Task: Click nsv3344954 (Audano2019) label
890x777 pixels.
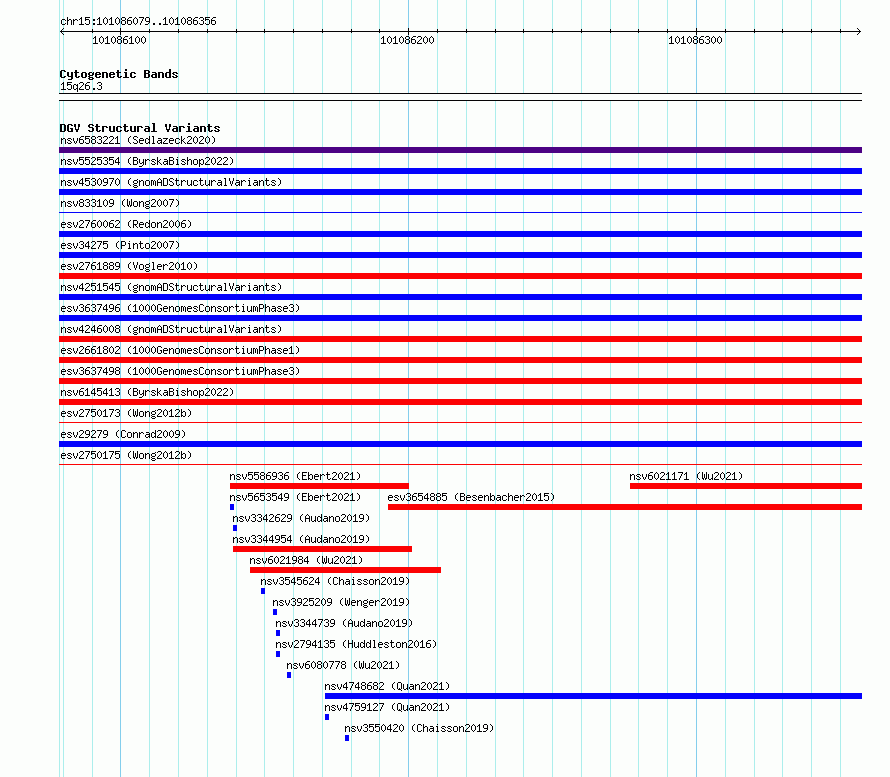Action: click(x=301, y=539)
